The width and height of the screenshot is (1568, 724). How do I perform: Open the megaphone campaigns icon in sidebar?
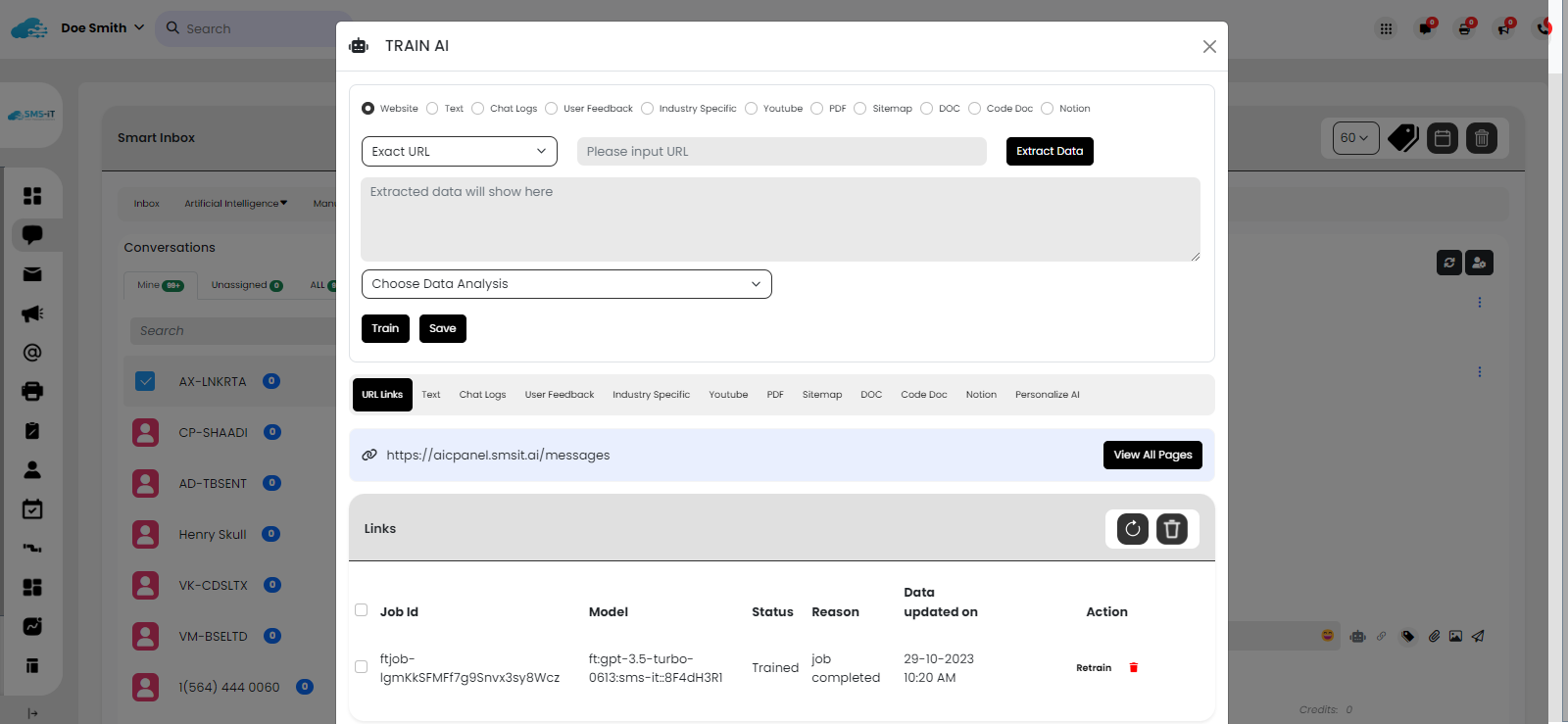pyautogui.click(x=32, y=314)
